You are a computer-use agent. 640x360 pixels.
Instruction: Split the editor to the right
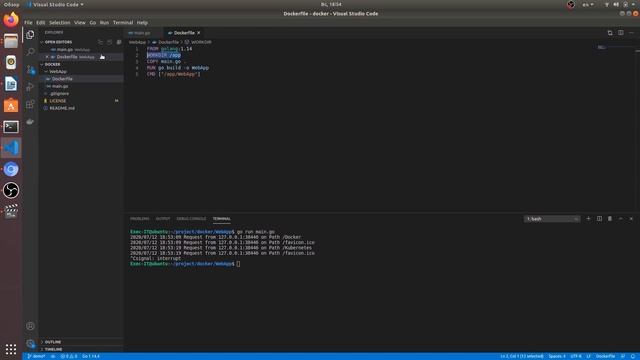(620, 33)
